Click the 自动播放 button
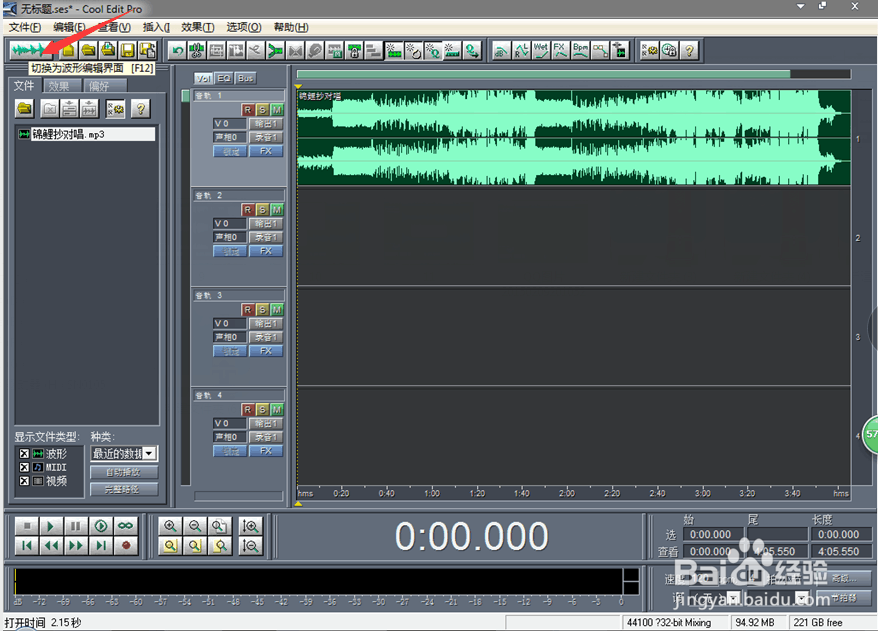Screen dimensions: 878x631 tap(124, 472)
